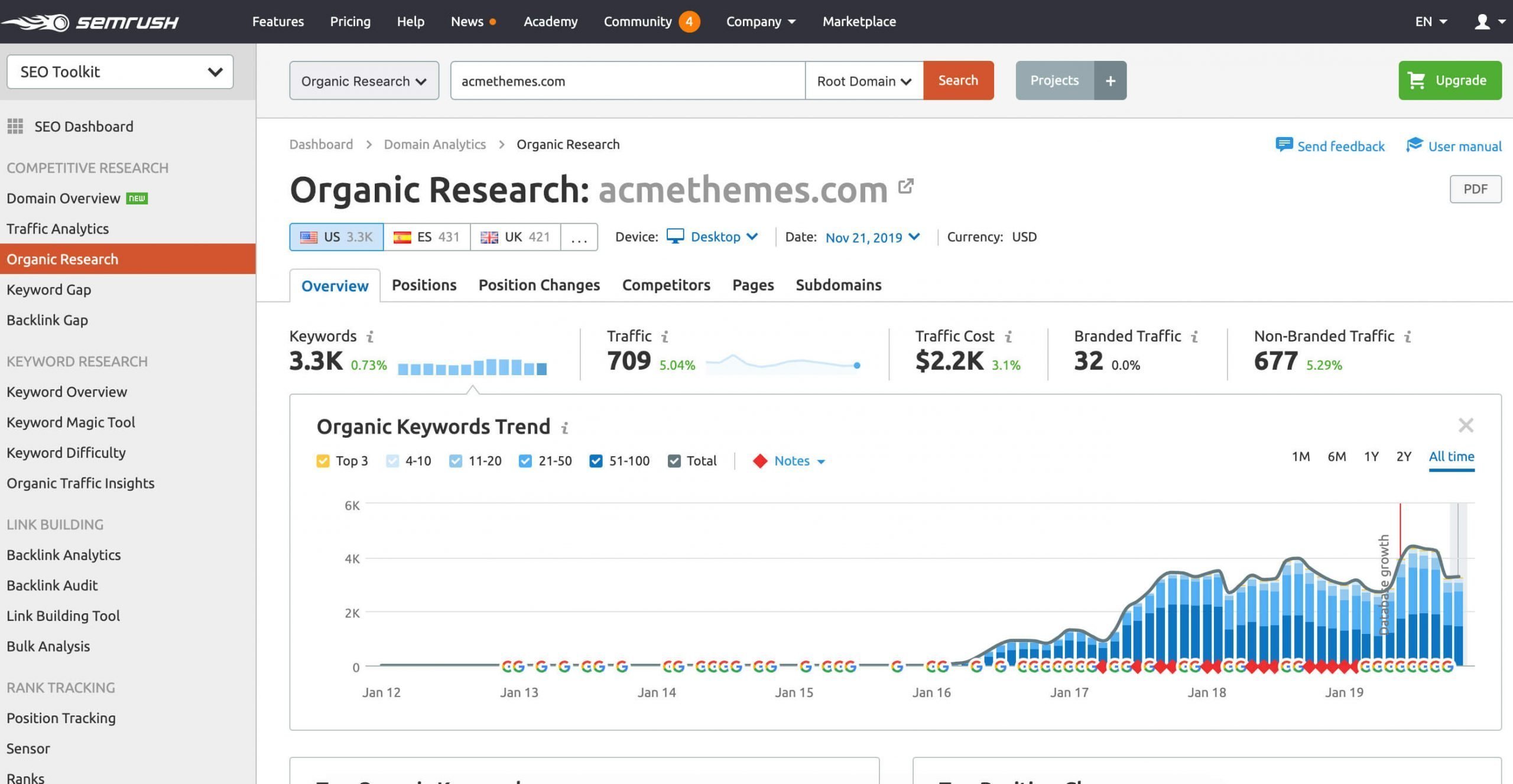Click the Send feedback chat icon

coord(1284,145)
